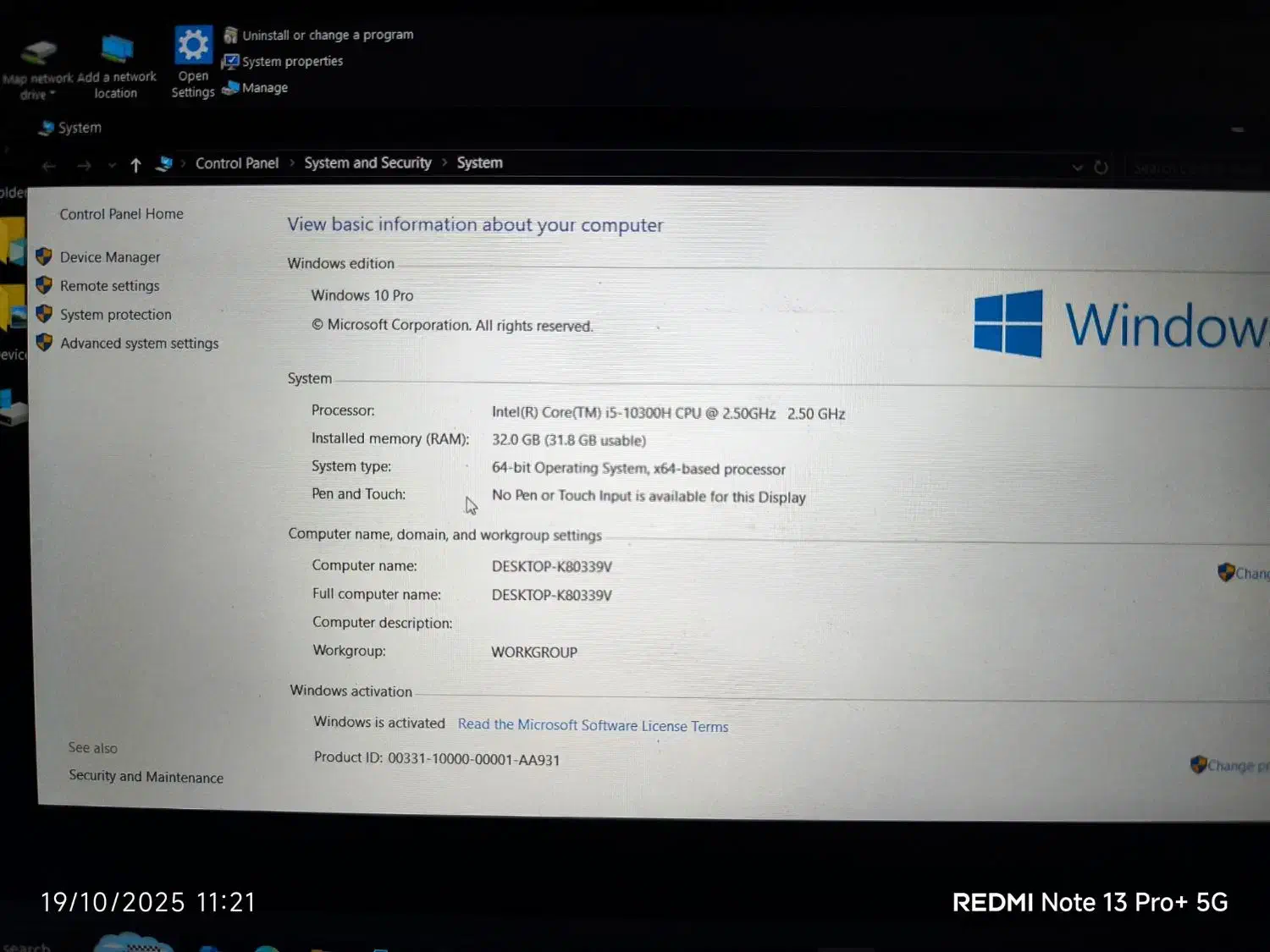This screenshot has width=1270, height=952.
Task: Refresh the System page
Action: (1101, 168)
